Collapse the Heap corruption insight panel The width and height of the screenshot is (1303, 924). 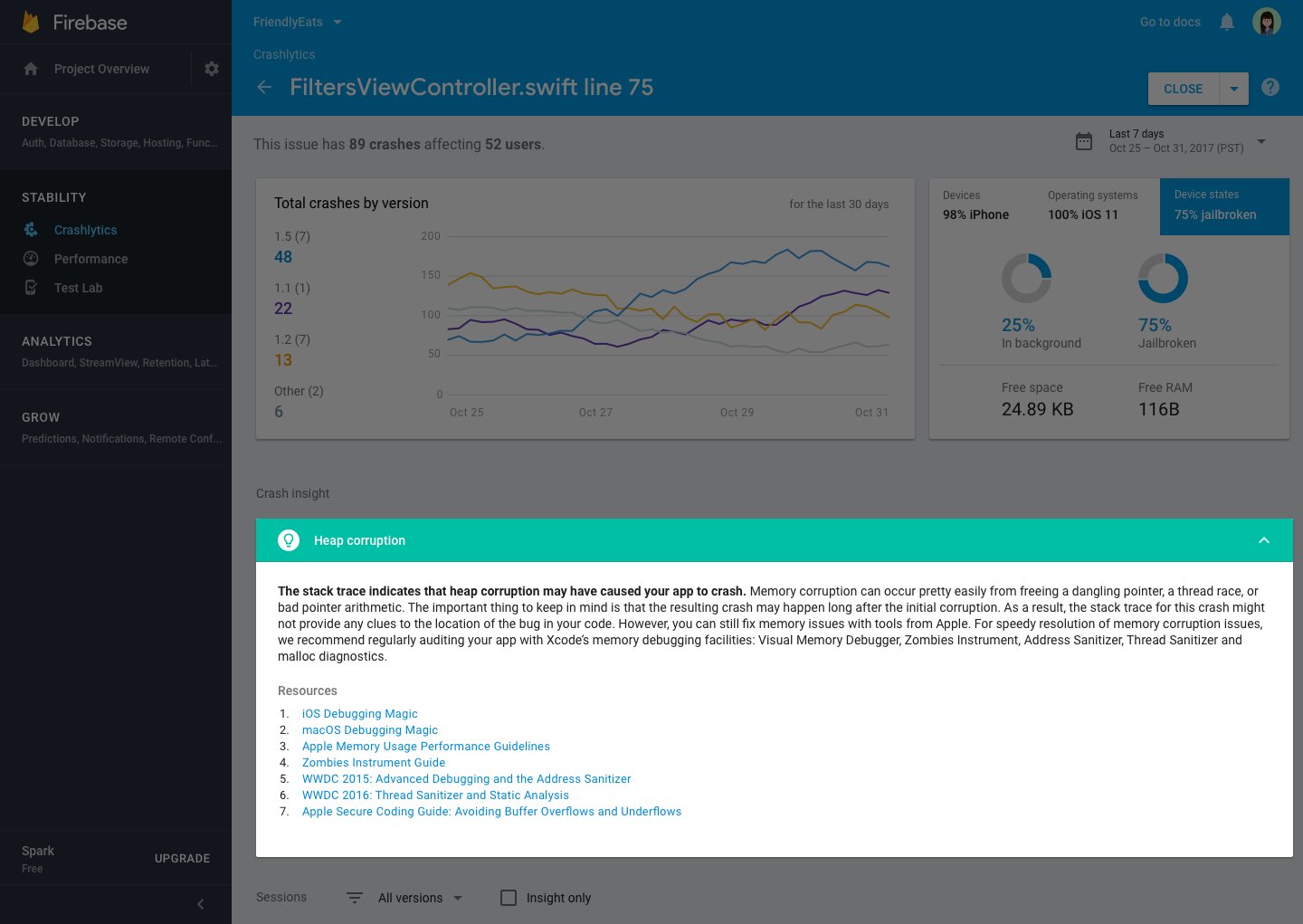(1264, 540)
